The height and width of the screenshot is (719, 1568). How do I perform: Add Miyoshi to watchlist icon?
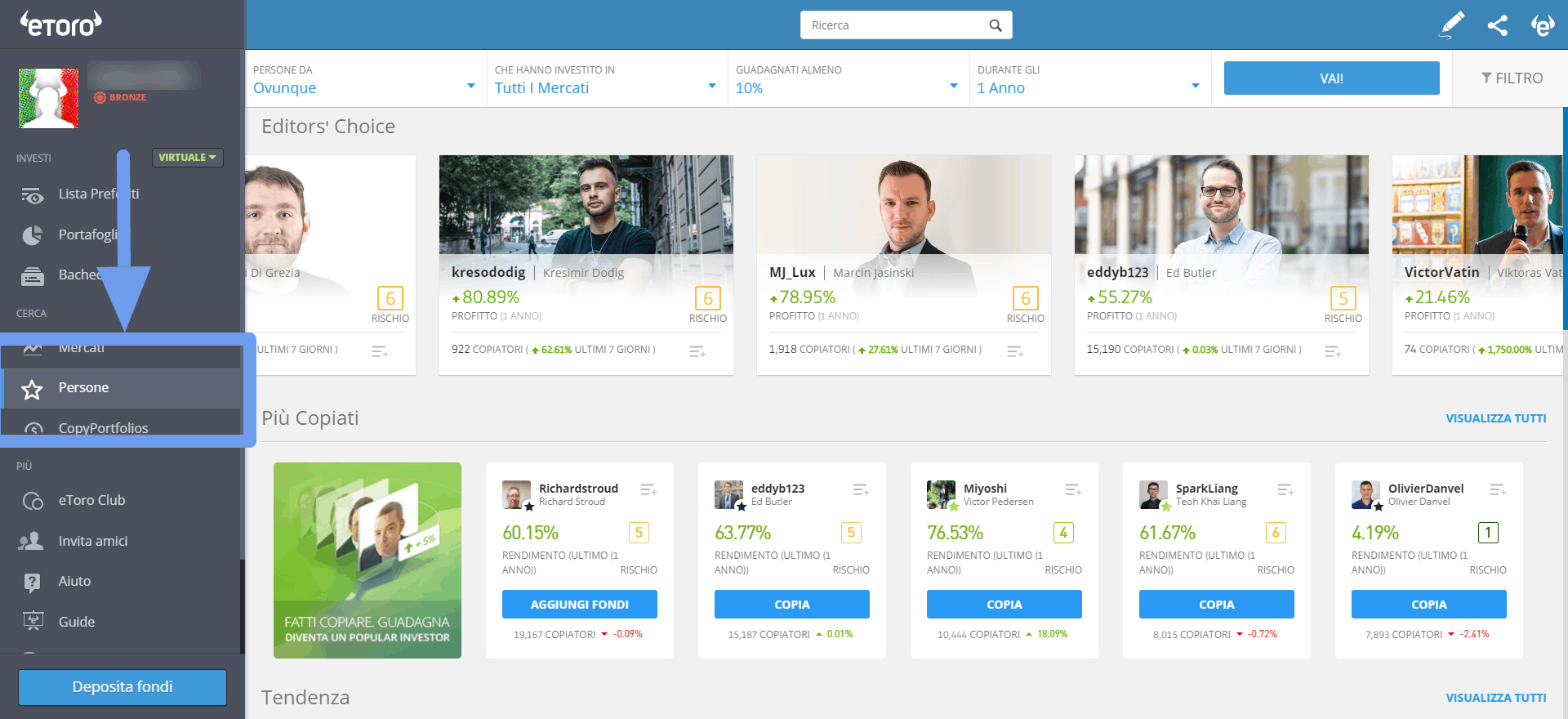(1073, 489)
